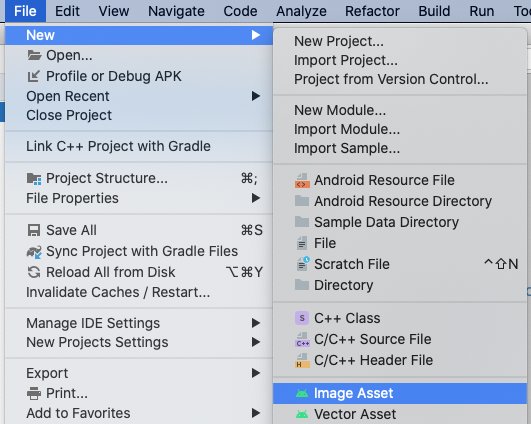Viewport: 531px width, 424px height.
Task: Click the C++ Class icon
Action: pyautogui.click(x=302, y=318)
